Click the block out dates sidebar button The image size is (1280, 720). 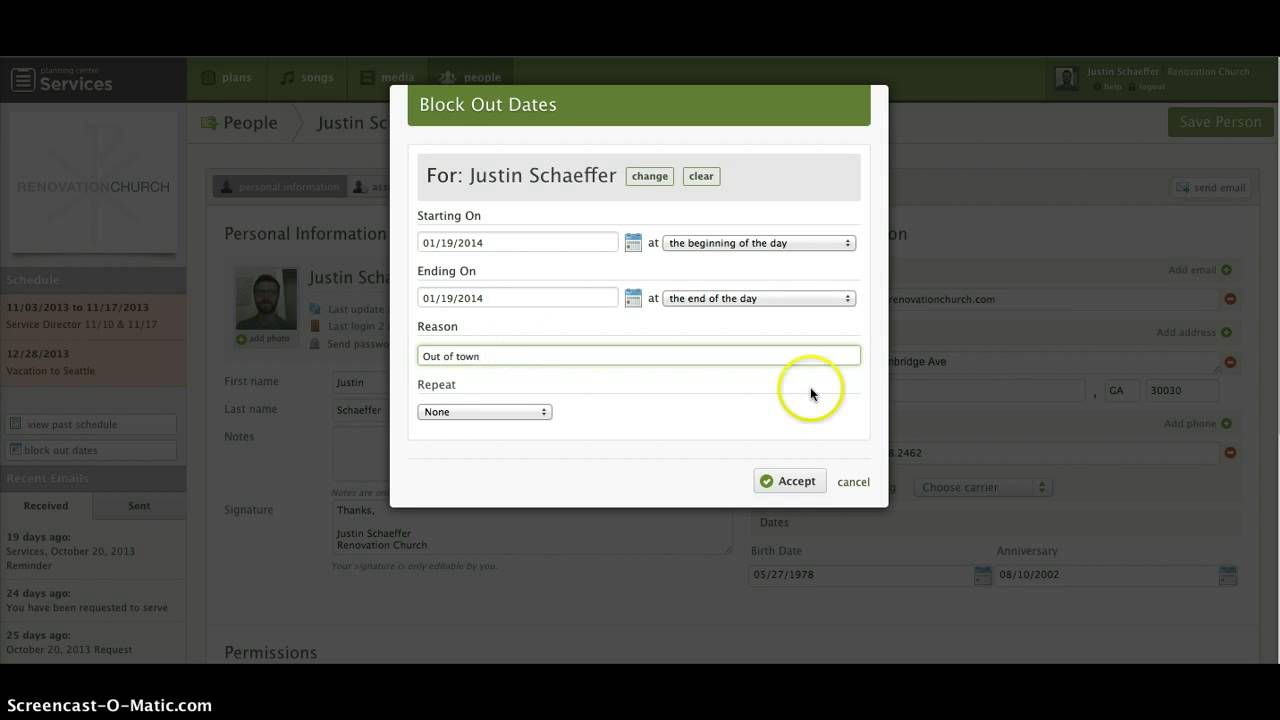[x=91, y=450]
